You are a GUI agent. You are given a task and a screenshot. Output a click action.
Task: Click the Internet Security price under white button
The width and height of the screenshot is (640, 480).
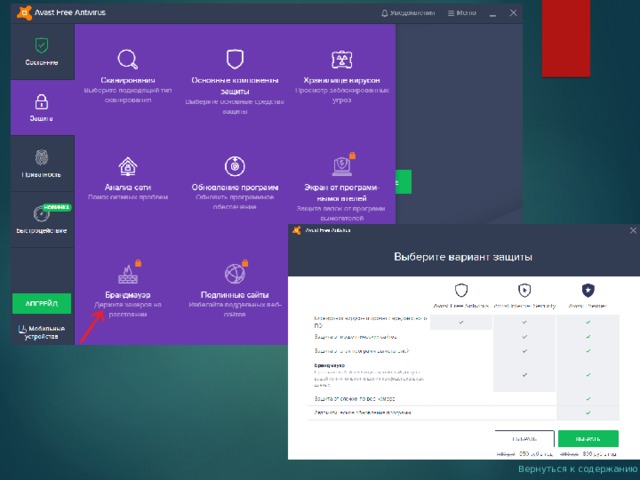tap(524, 454)
